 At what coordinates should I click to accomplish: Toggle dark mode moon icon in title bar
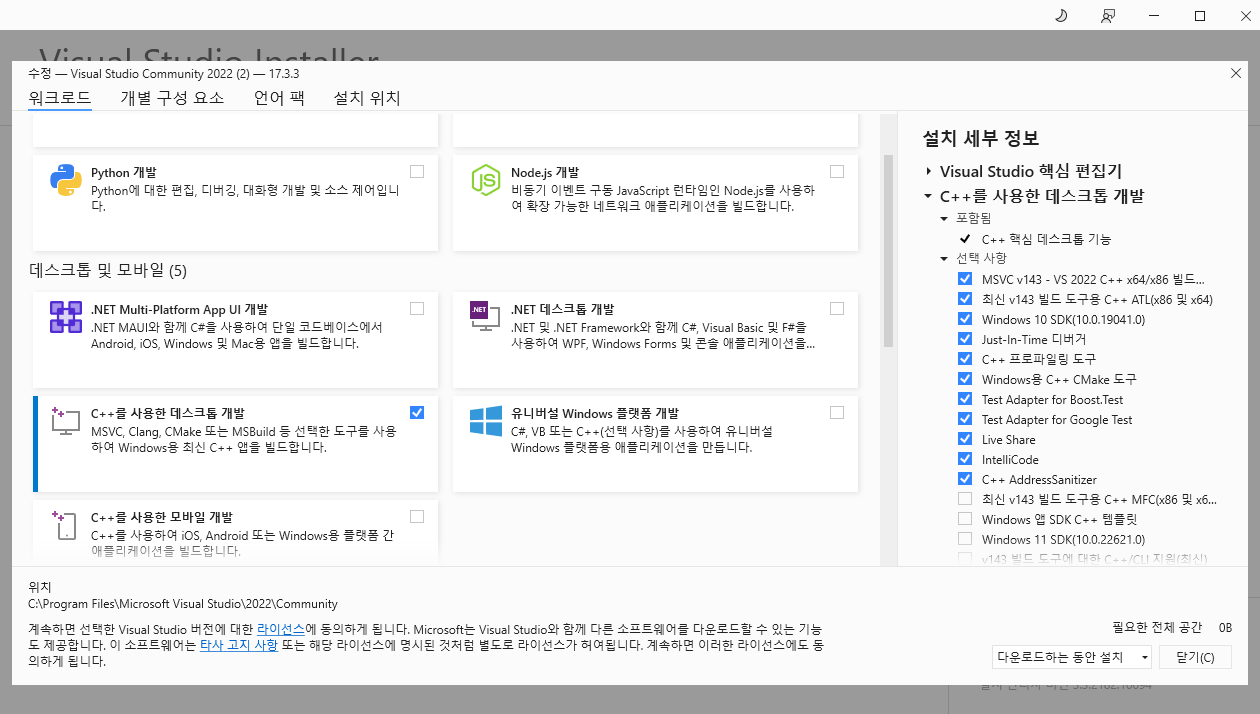coord(1061,15)
